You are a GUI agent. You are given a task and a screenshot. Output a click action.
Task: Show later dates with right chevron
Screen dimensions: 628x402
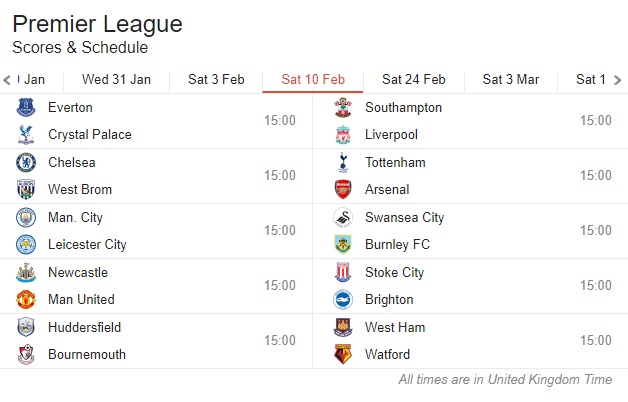(x=618, y=80)
